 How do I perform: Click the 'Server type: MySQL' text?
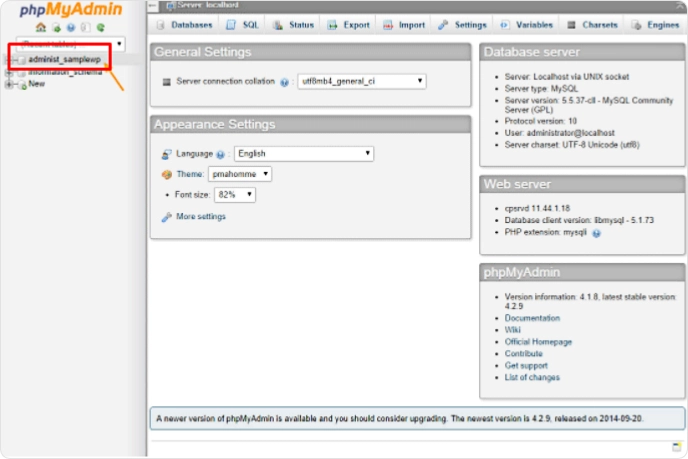click(x=541, y=88)
